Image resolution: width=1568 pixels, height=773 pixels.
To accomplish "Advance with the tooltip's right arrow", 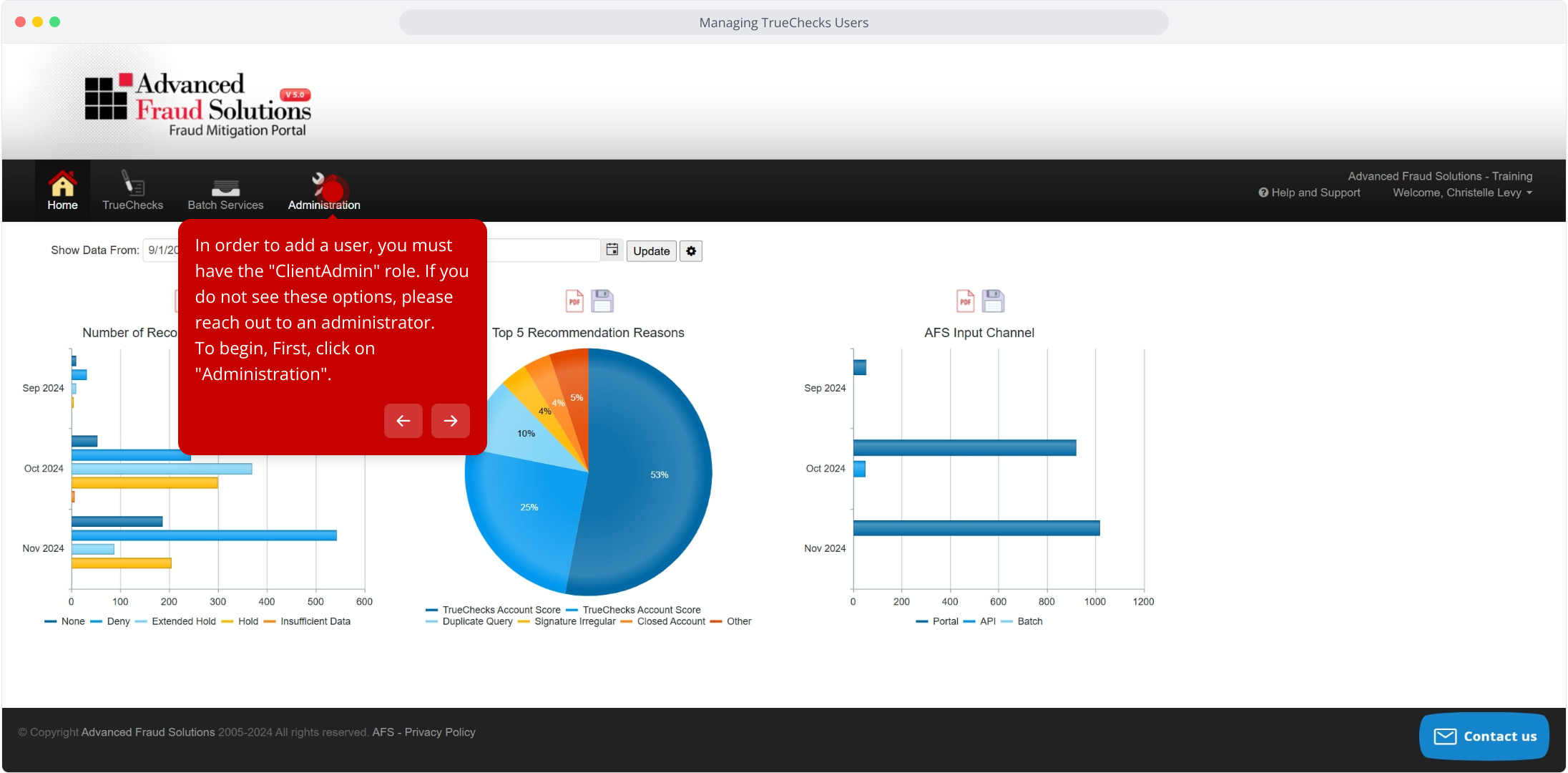I will (451, 421).
